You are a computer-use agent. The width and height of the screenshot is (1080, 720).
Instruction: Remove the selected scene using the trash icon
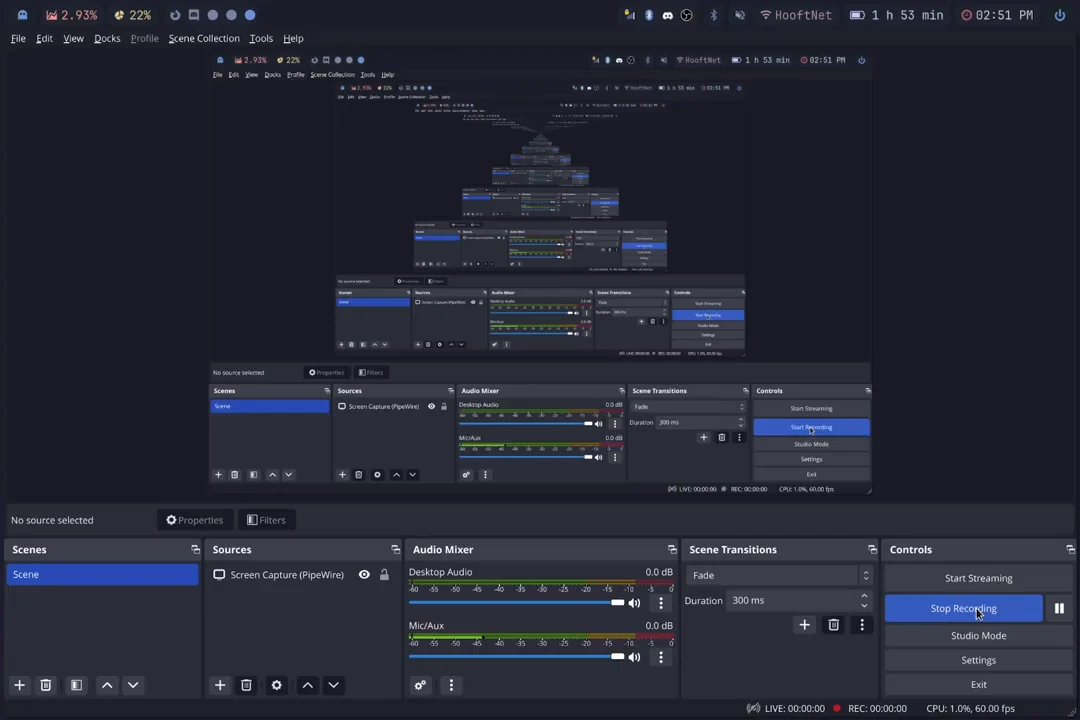[46, 685]
